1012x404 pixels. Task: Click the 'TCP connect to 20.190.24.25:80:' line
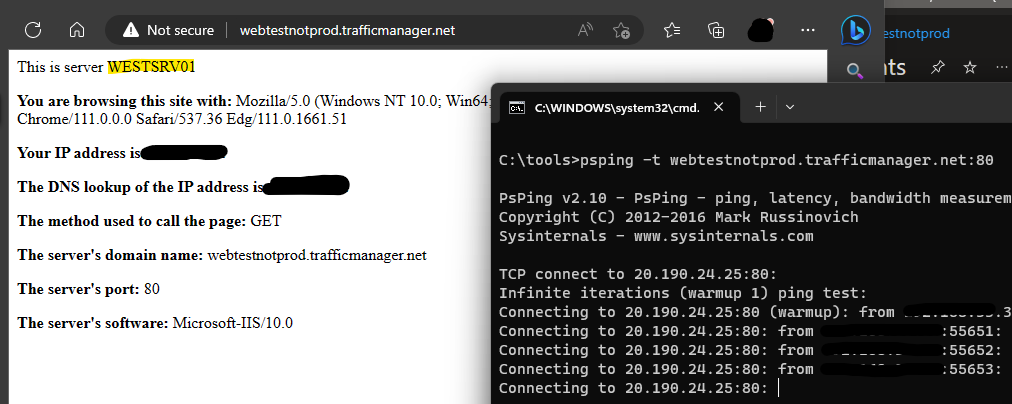(638, 274)
